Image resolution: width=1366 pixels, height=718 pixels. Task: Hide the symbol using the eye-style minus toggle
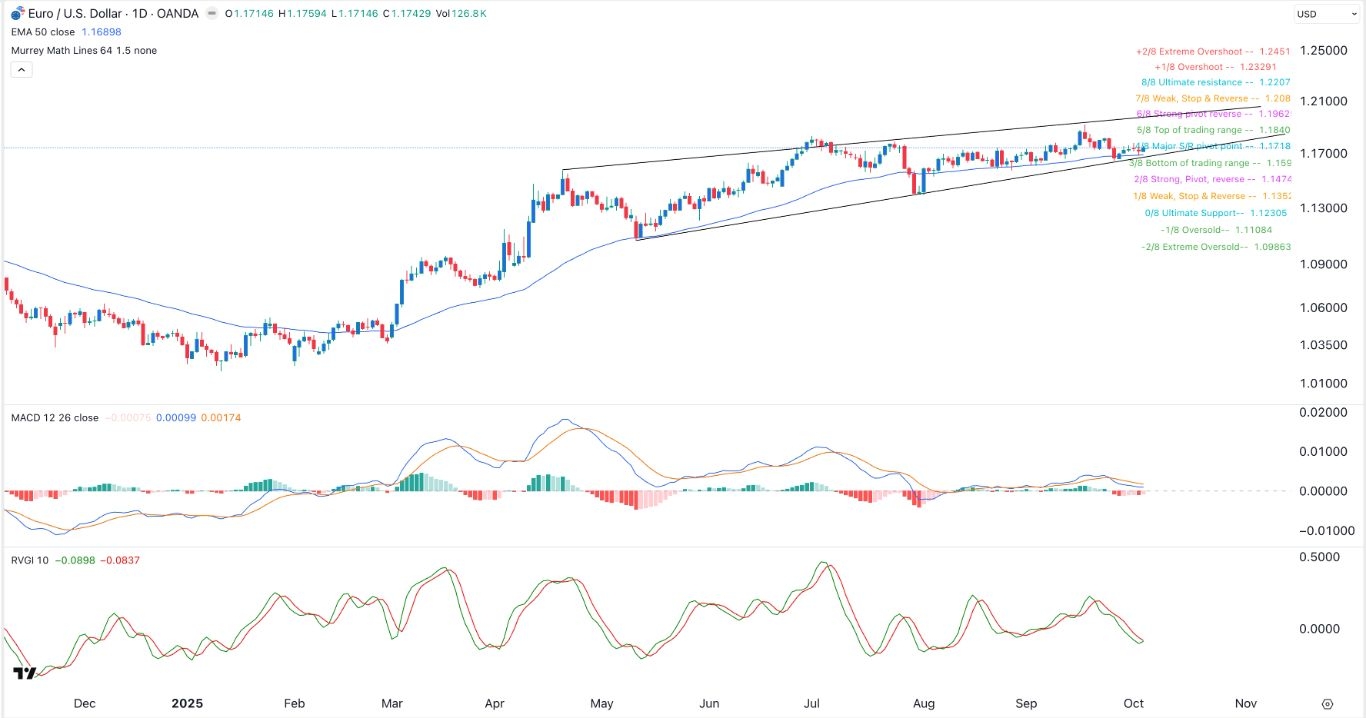pyautogui.click(x=212, y=14)
